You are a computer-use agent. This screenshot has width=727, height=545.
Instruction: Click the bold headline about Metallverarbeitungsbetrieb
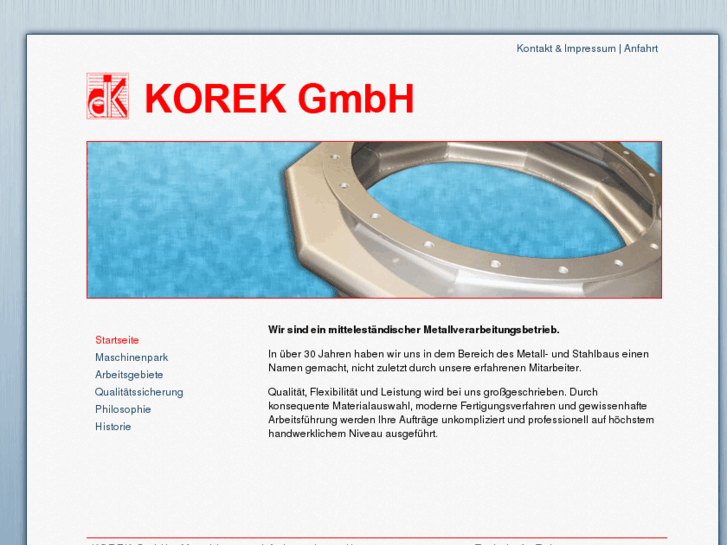pyautogui.click(x=414, y=330)
